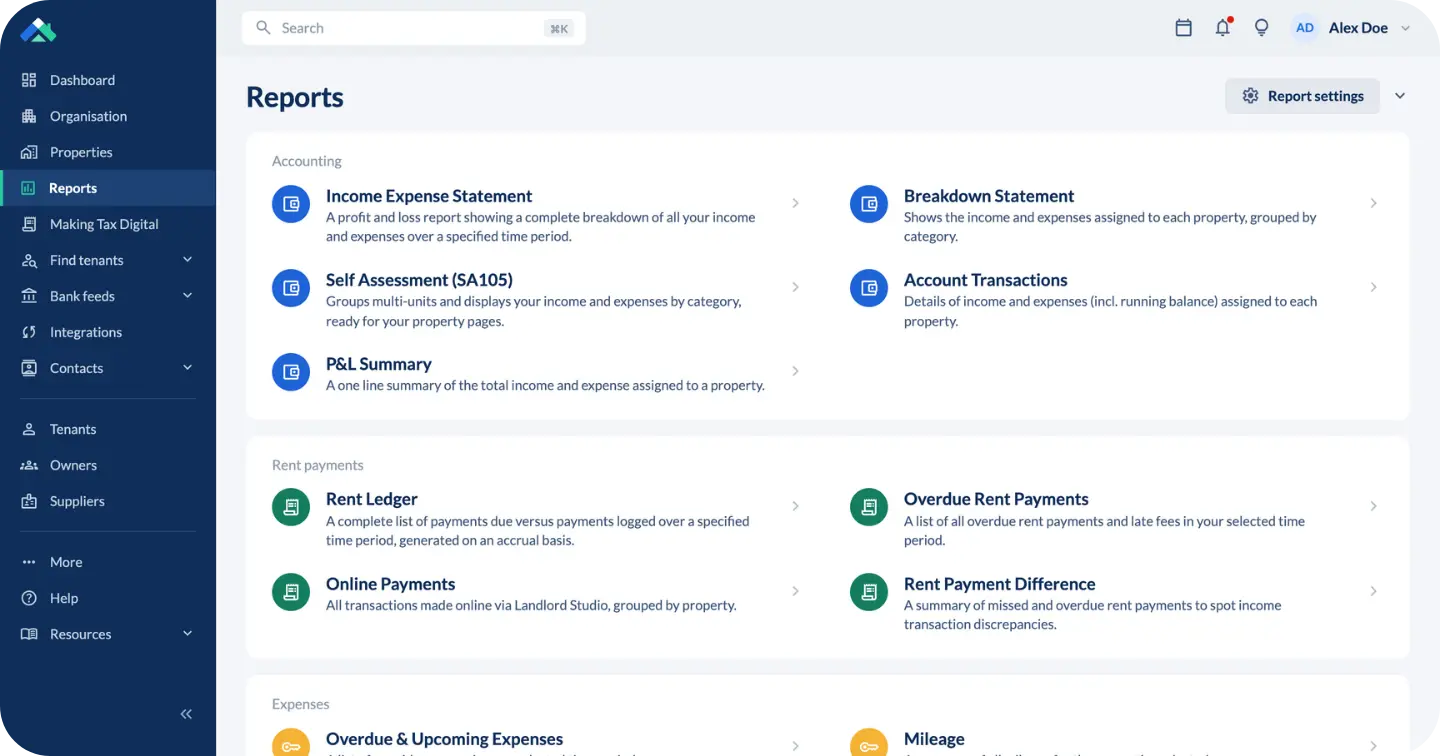Open Tenants in sidebar
This screenshot has height=756, width=1440.
coord(108,429)
